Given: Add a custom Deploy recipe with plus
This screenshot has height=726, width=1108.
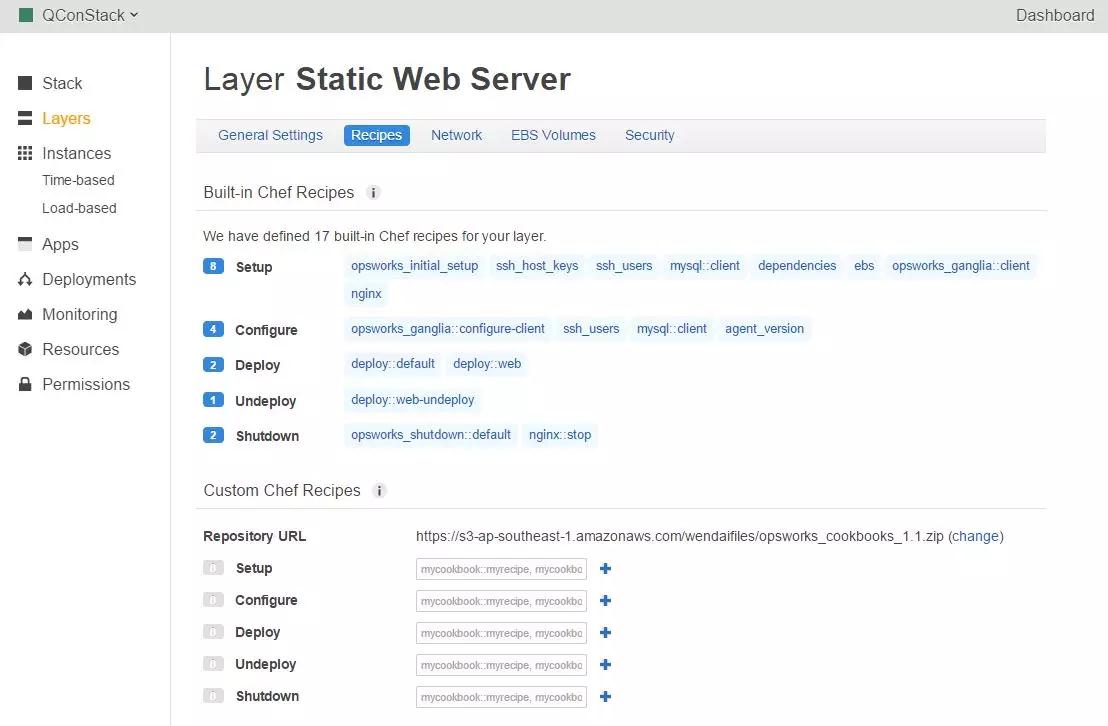Looking at the screenshot, I should [x=606, y=633].
